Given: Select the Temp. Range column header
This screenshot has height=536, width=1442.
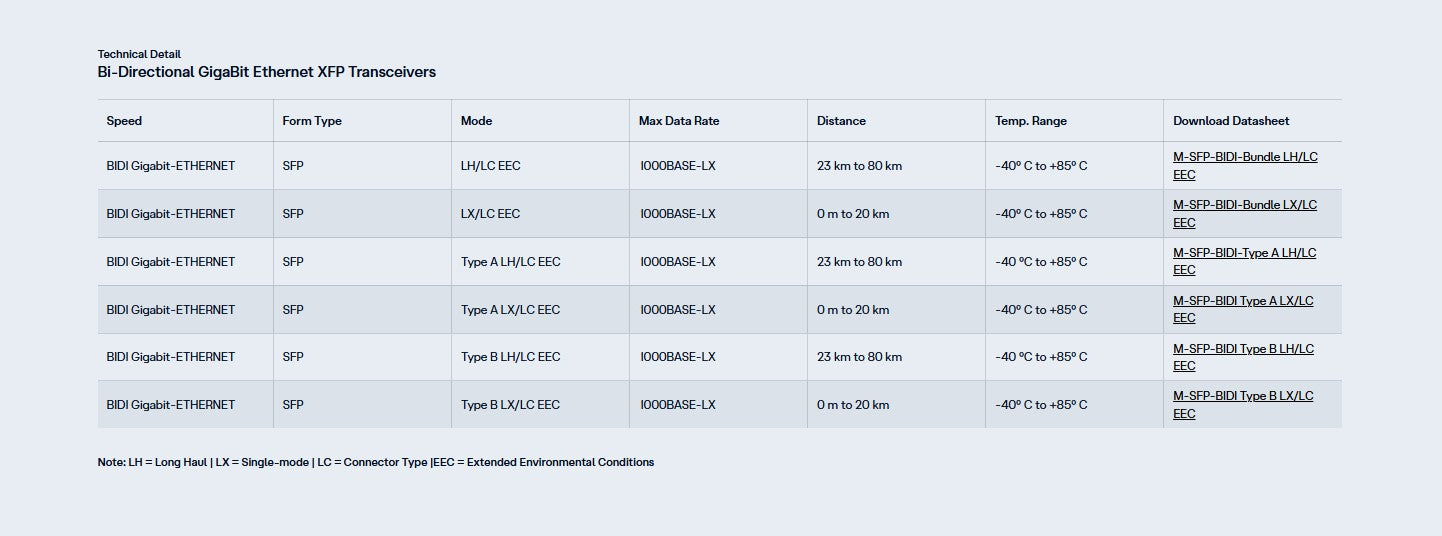Looking at the screenshot, I should pos(1031,121).
